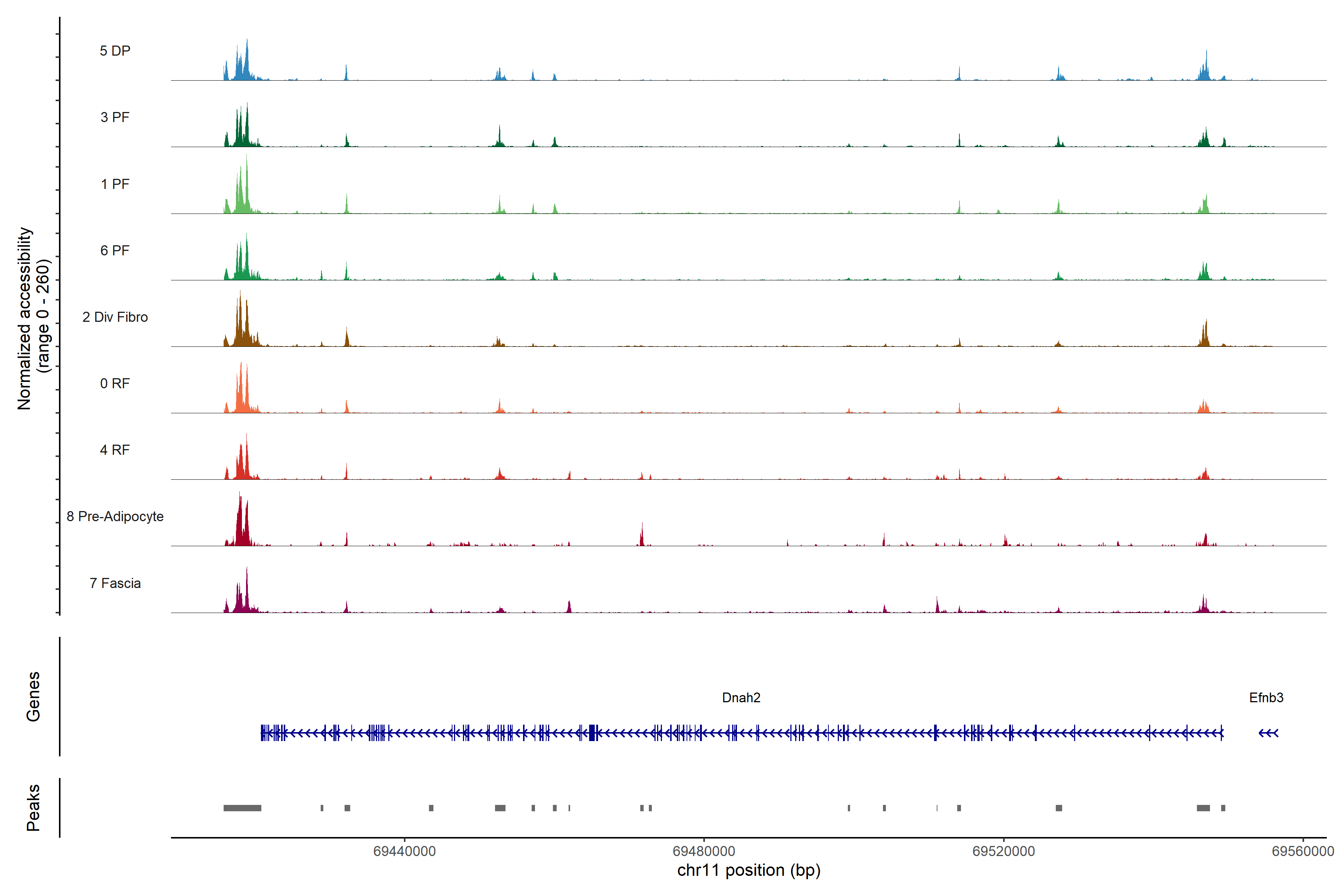The width and height of the screenshot is (1344, 896).
Task: Click the Efnb3 gene name
Action: [x=1266, y=698]
